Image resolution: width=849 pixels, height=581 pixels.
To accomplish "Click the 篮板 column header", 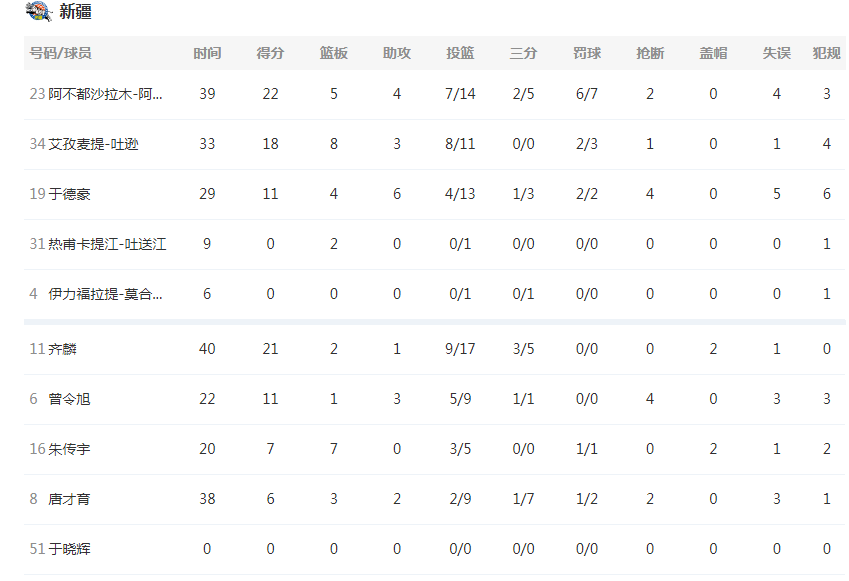I will point(334,53).
